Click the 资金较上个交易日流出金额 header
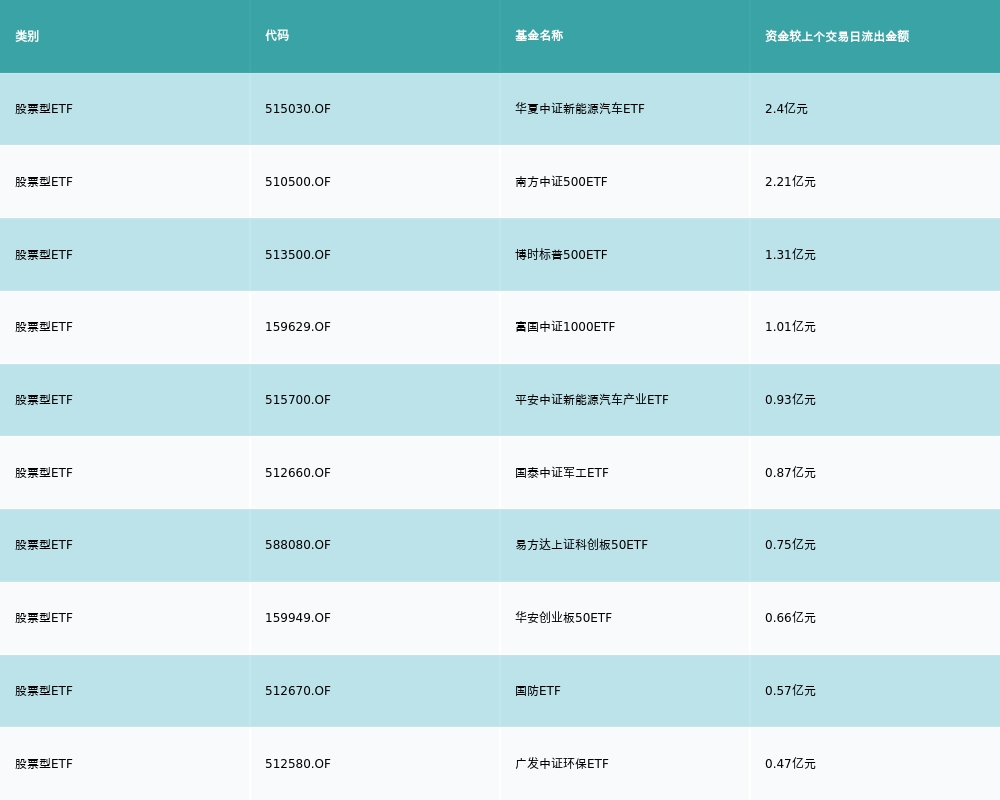Image resolution: width=1000 pixels, height=800 pixels. (x=837, y=36)
